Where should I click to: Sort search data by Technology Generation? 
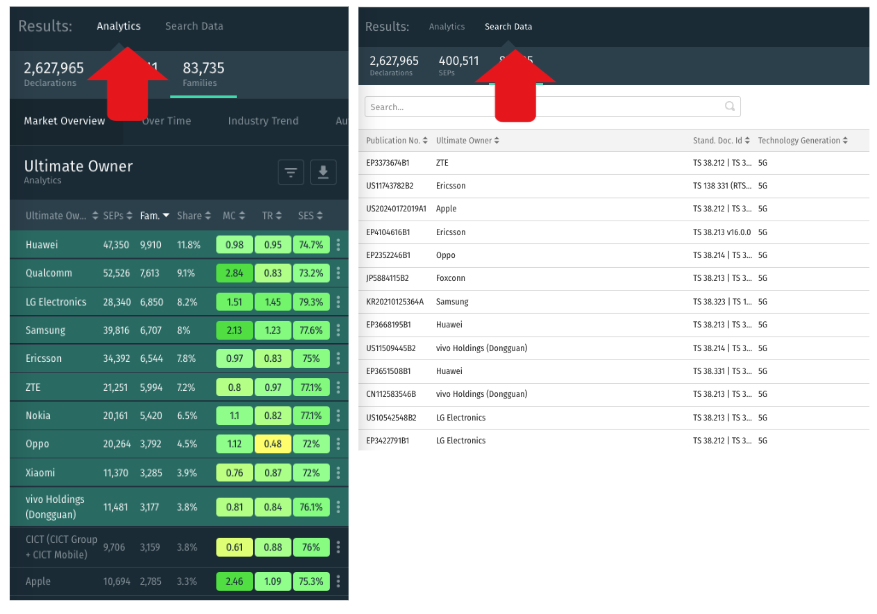[x=803, y=140]
